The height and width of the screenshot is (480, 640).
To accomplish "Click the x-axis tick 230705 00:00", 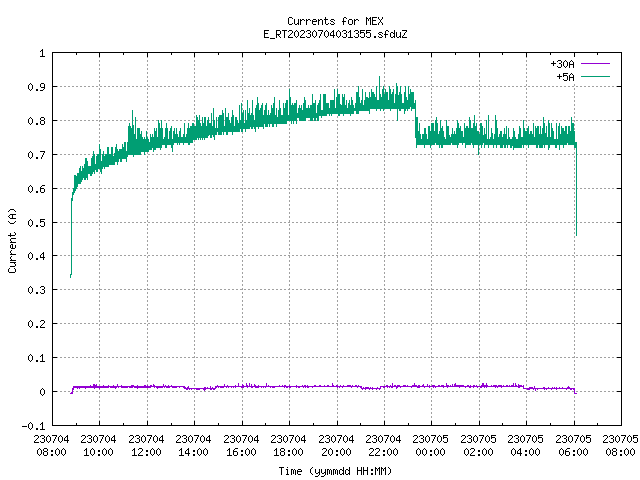I will pos(431,445).
